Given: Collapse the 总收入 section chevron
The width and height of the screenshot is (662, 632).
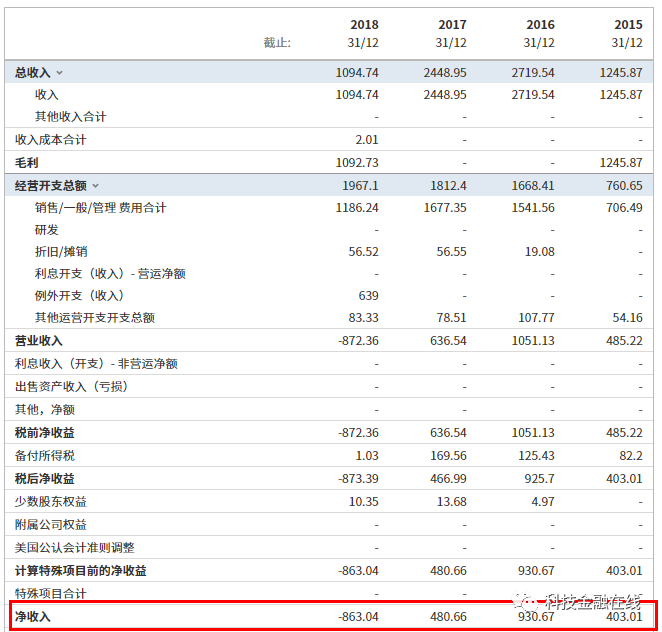Looking at the screenshot, I should (60, 73).
